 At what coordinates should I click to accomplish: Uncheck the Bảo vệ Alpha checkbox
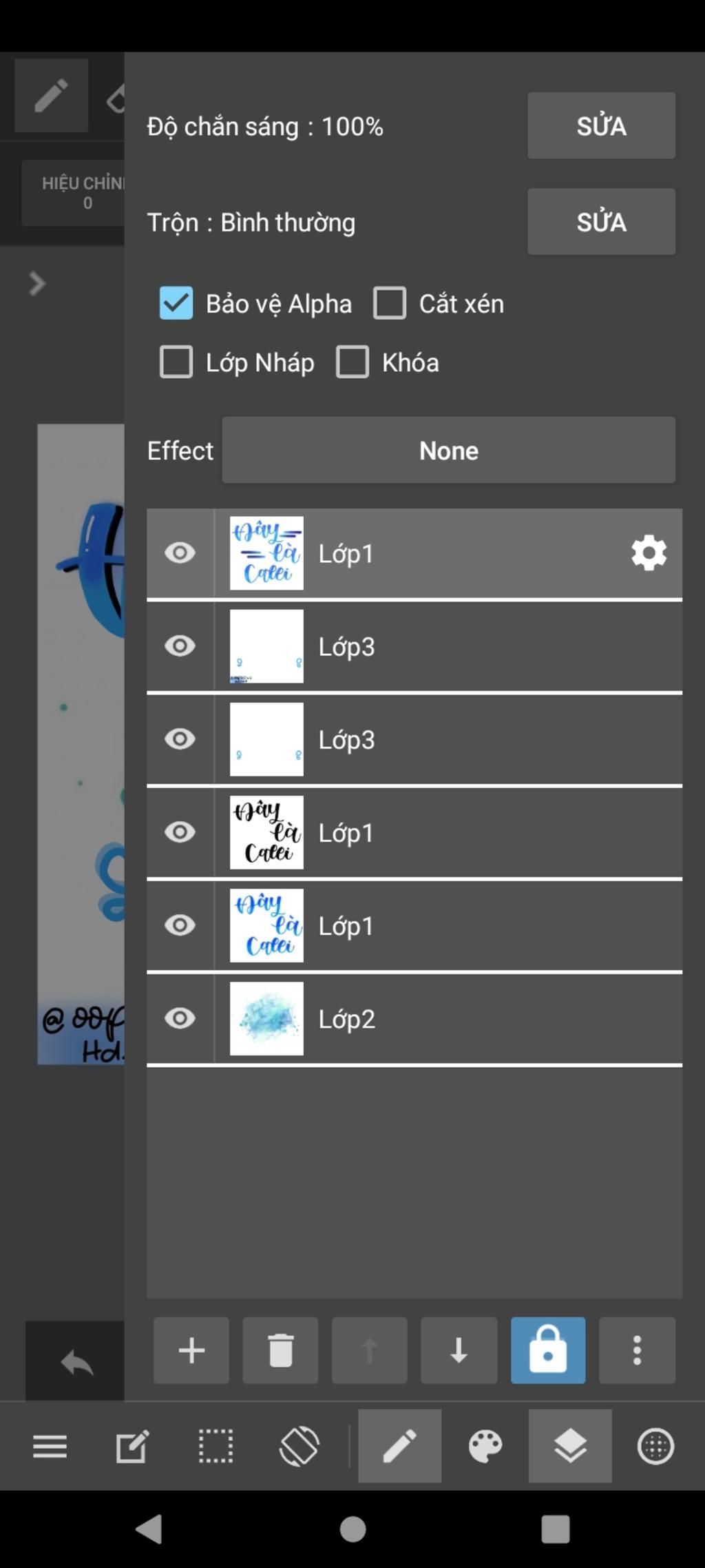[x=176, y=304]
